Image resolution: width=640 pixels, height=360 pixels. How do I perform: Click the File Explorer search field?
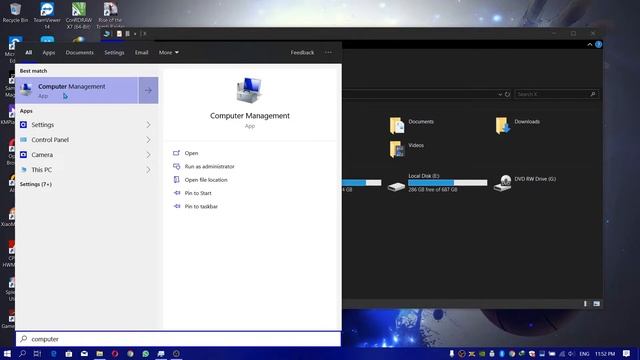click(557, 94)
